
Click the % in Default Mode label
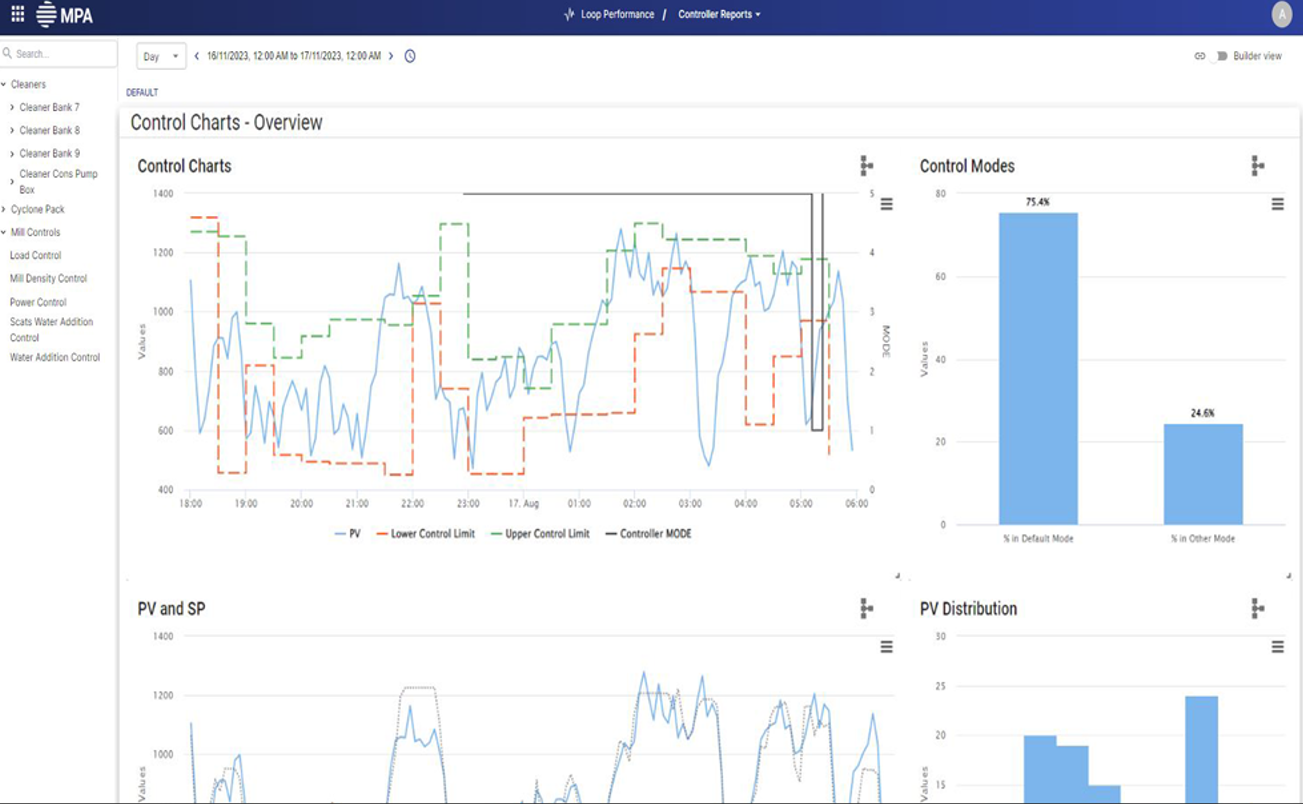click(1038, 539)
